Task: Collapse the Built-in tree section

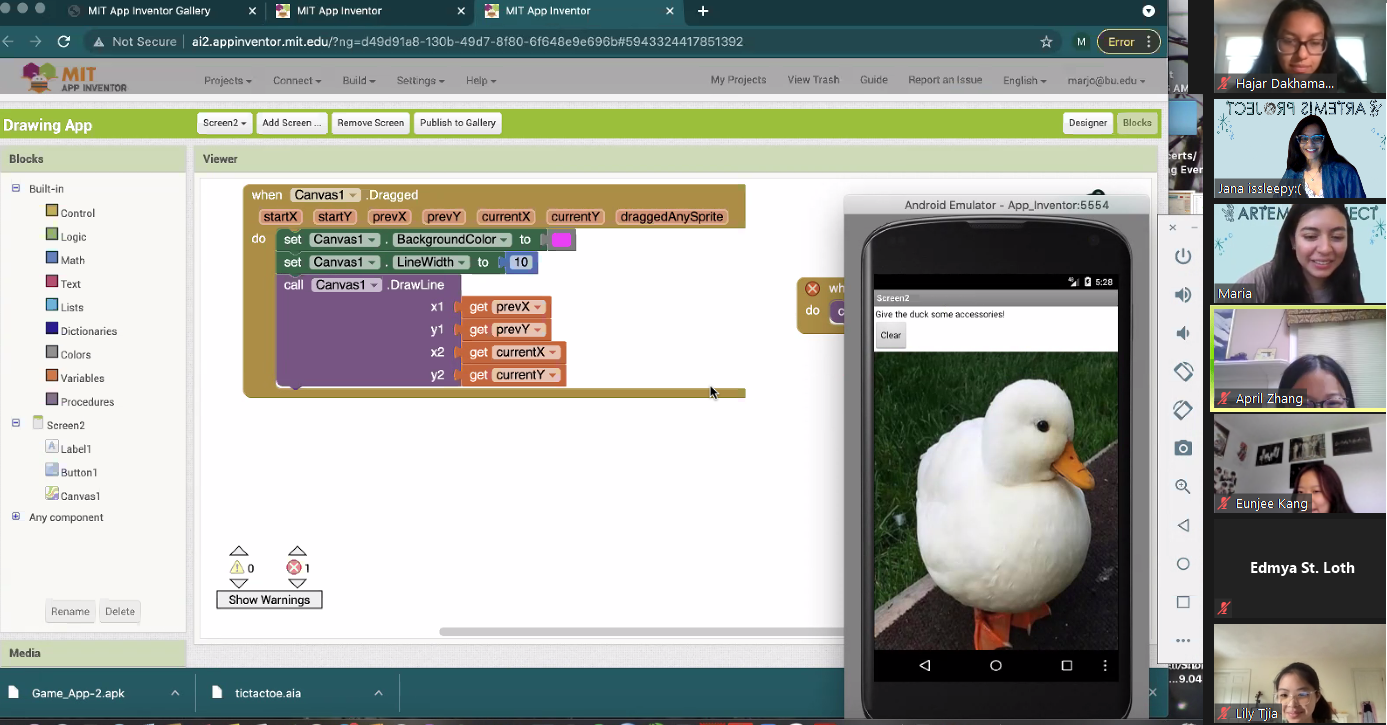Action: [x=16, y=188]
